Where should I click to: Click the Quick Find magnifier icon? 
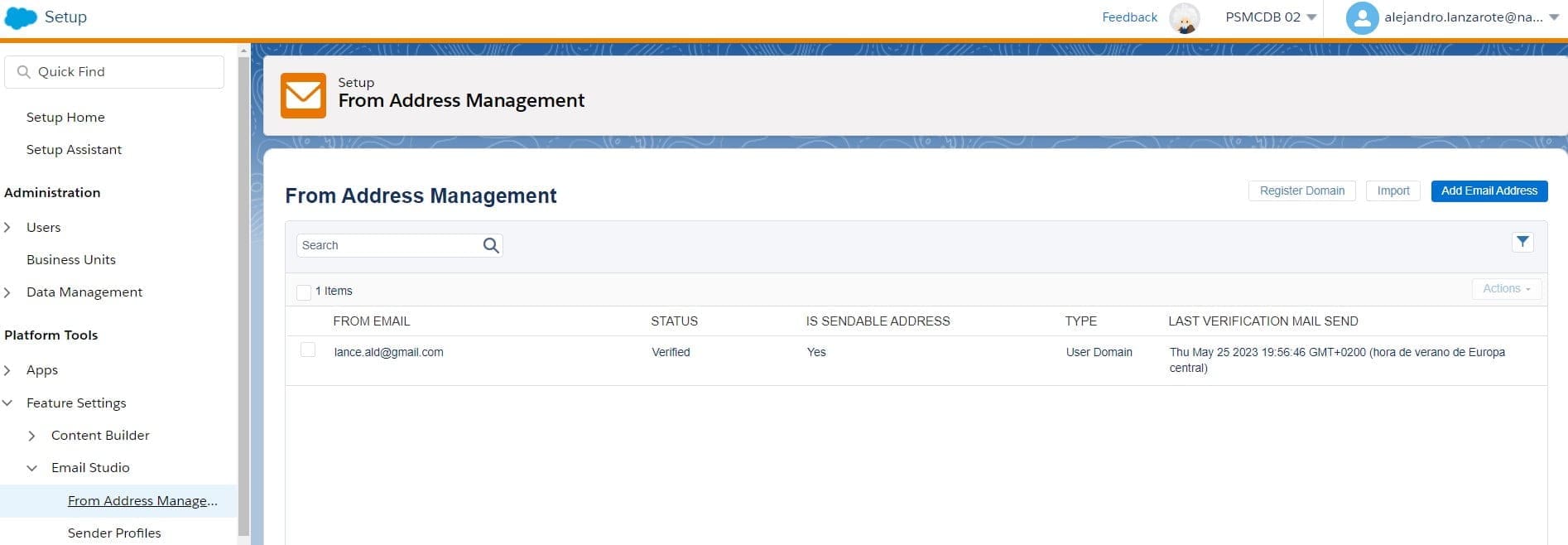click(24, 72)
